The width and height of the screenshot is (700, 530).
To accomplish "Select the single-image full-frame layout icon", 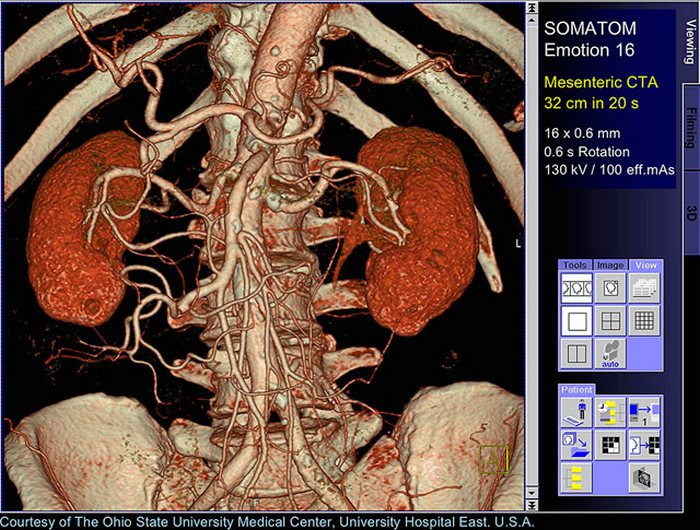I will [x=576, y=321].
